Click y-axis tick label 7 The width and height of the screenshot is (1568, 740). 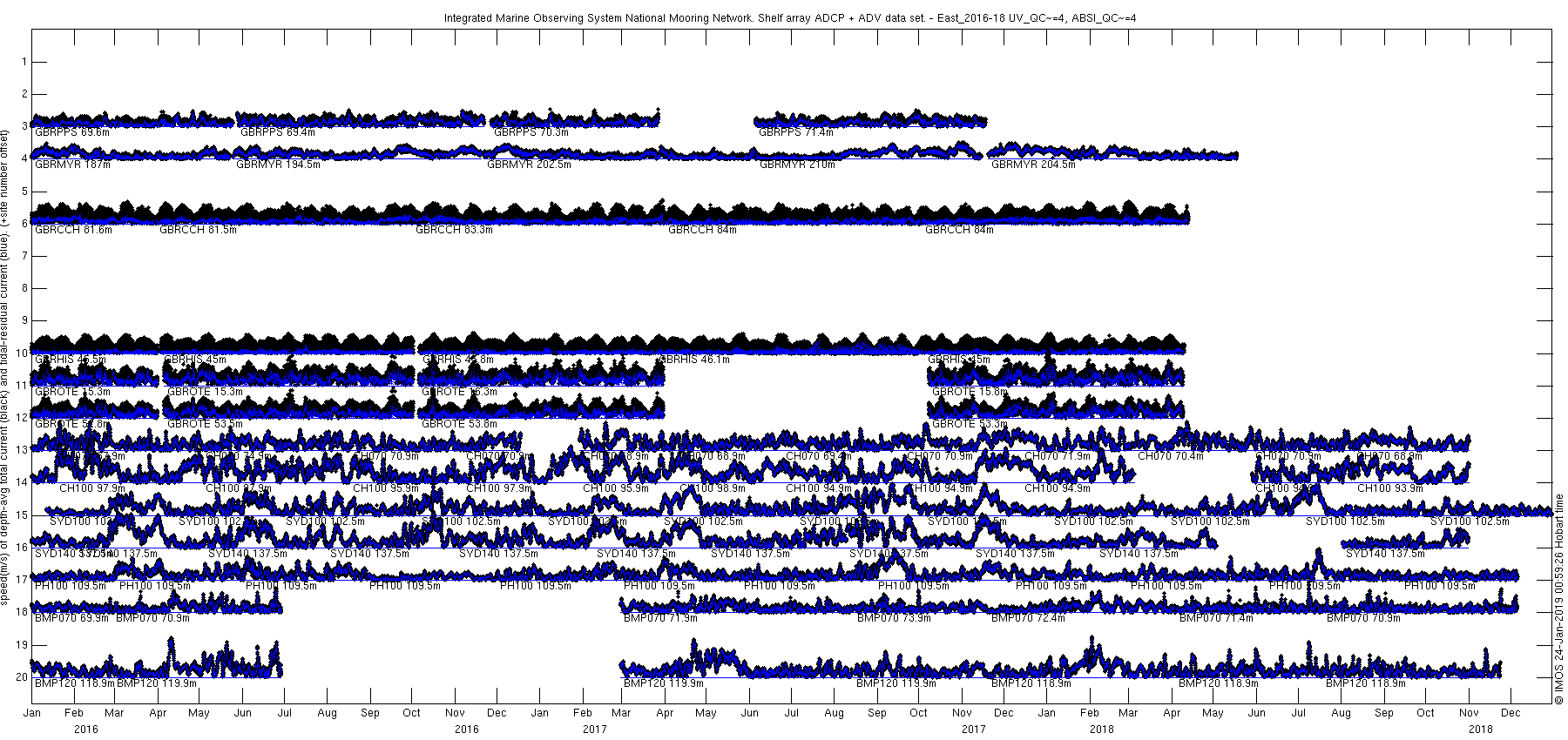click(x=24, y=256)
